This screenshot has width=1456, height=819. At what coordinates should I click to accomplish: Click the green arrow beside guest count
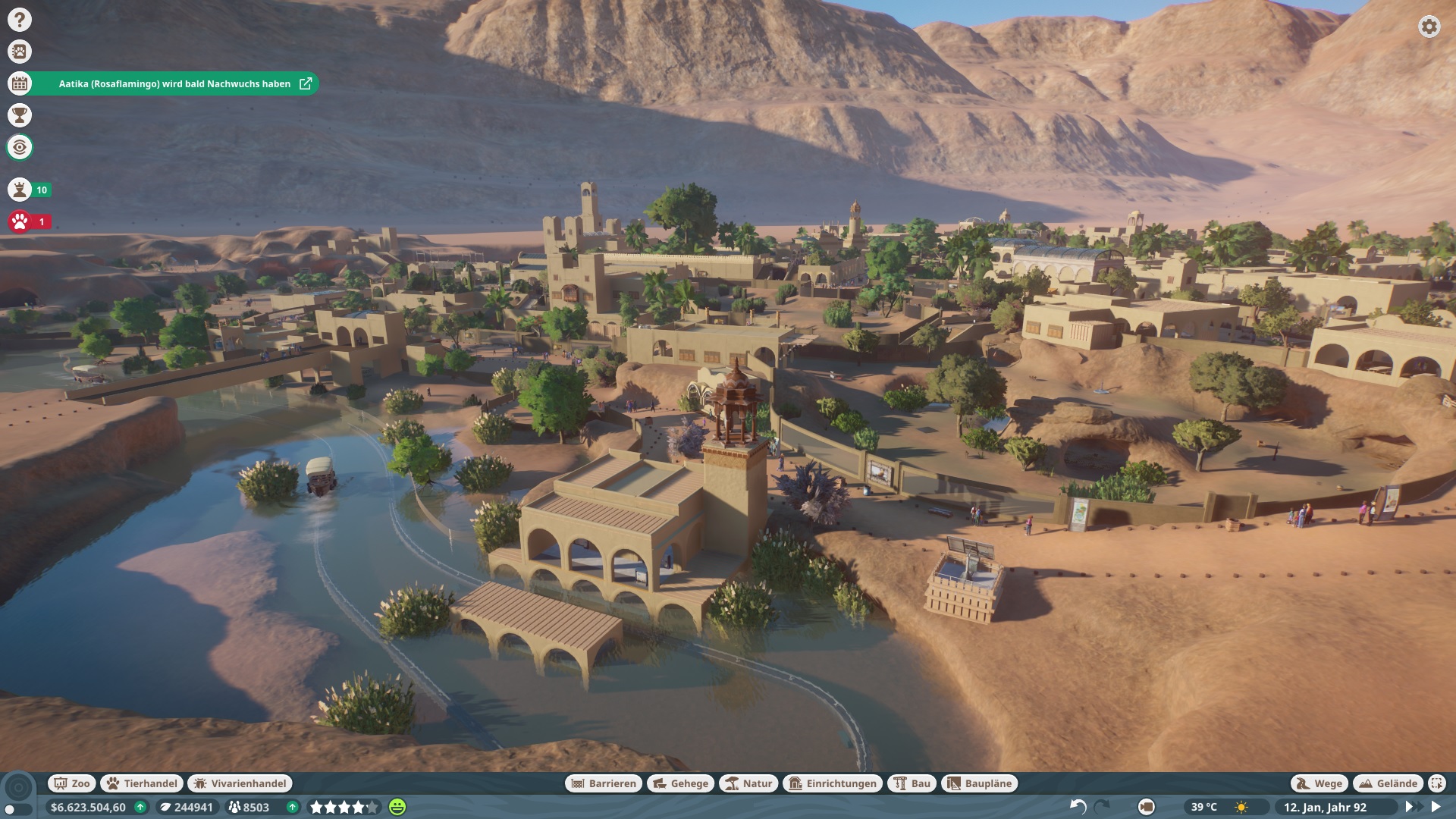click(292, 807)
